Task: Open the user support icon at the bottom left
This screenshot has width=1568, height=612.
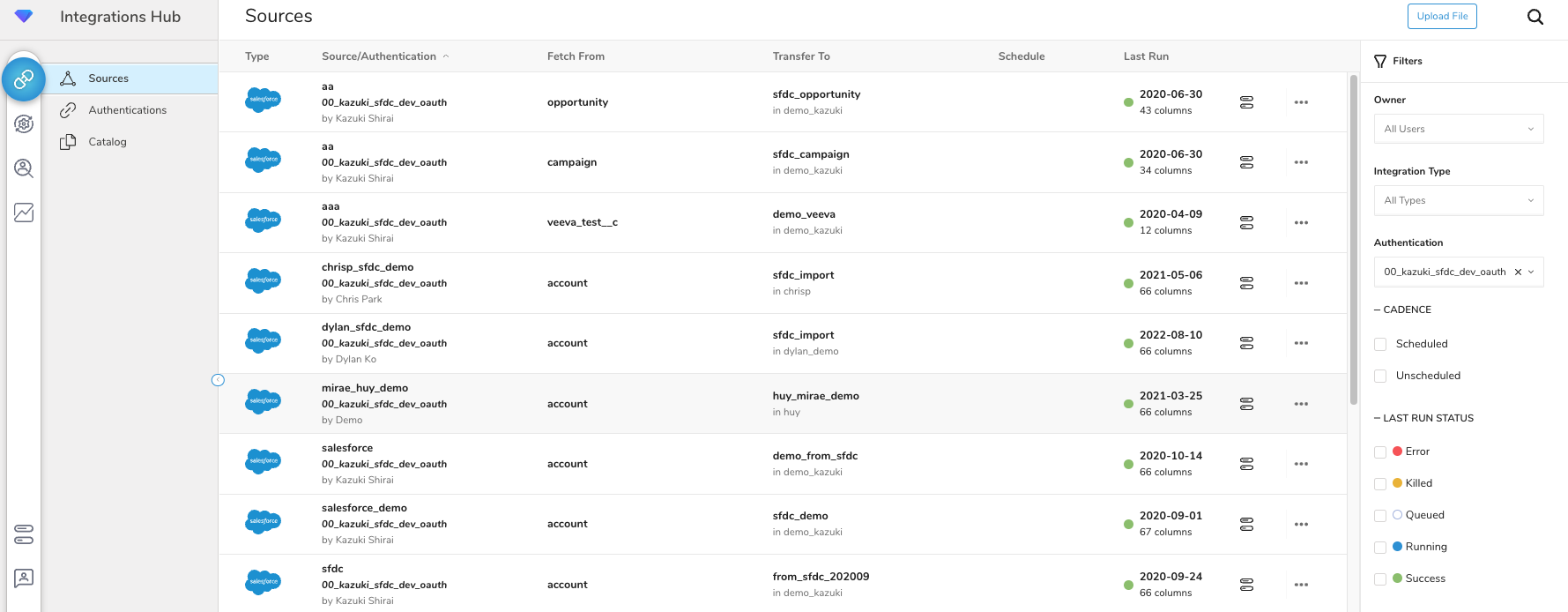Action: [24, 578]
